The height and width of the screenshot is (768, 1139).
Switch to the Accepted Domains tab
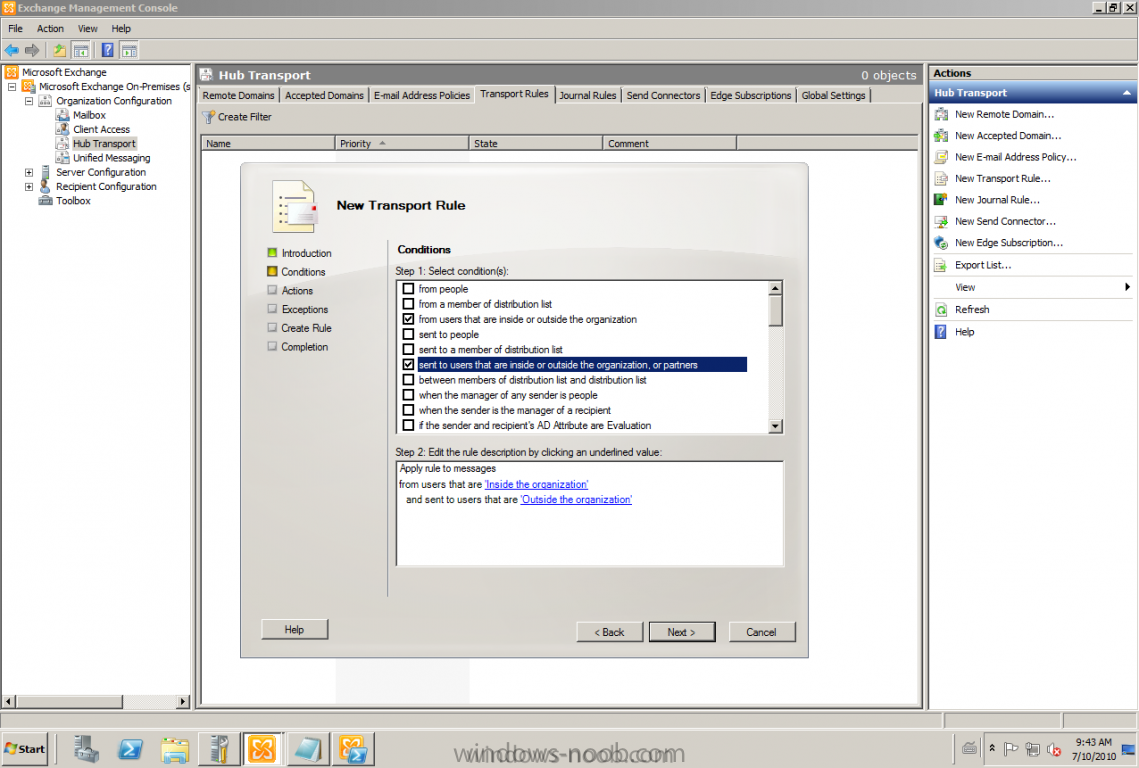coord(324,95)
